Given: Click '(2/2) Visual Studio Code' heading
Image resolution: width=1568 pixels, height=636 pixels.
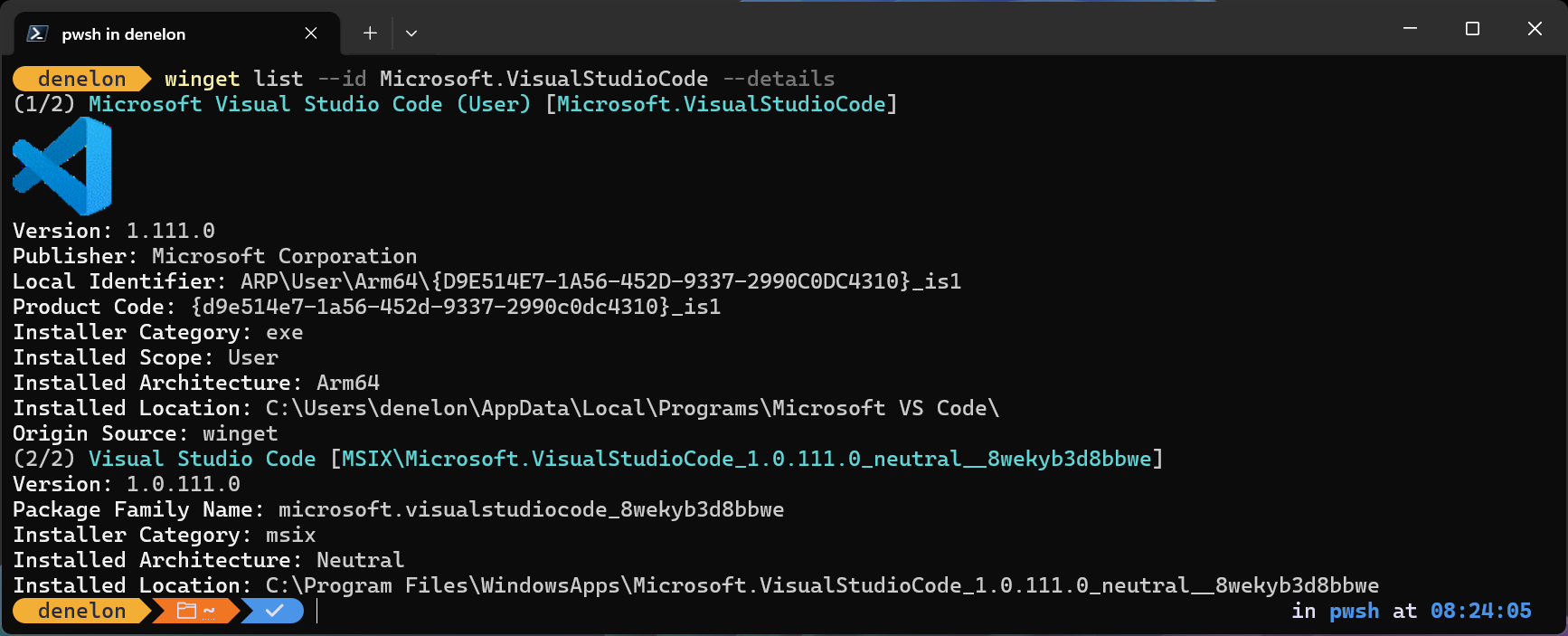Looking at the screenshot, I should (x=165, y=459).
